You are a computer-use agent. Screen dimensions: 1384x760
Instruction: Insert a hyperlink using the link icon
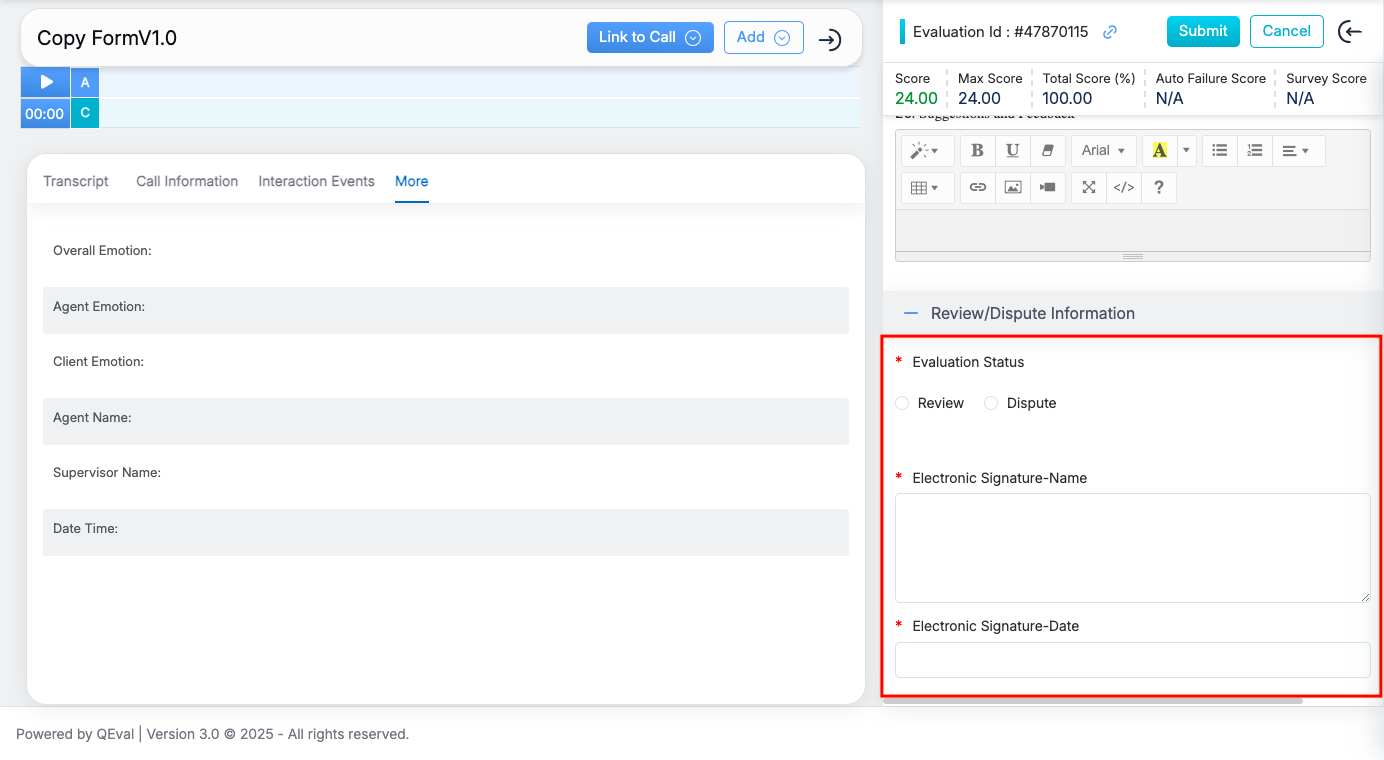click(x=977, y=187)
